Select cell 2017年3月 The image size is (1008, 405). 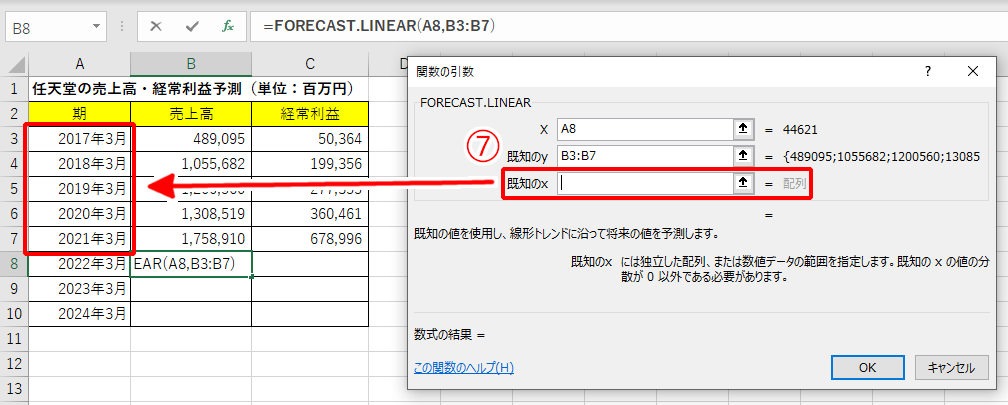[x=80, y=138]
